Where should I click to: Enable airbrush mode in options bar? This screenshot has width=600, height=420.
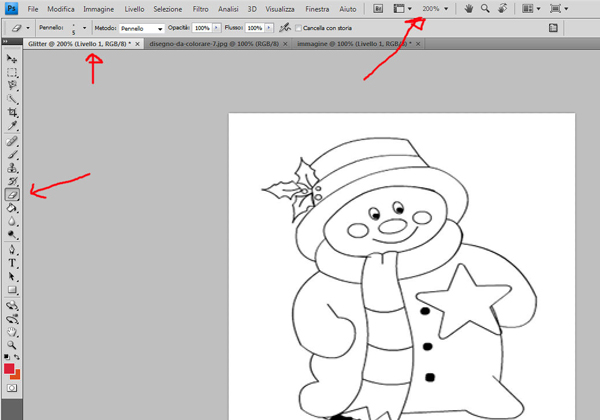[x=285, y=28]
